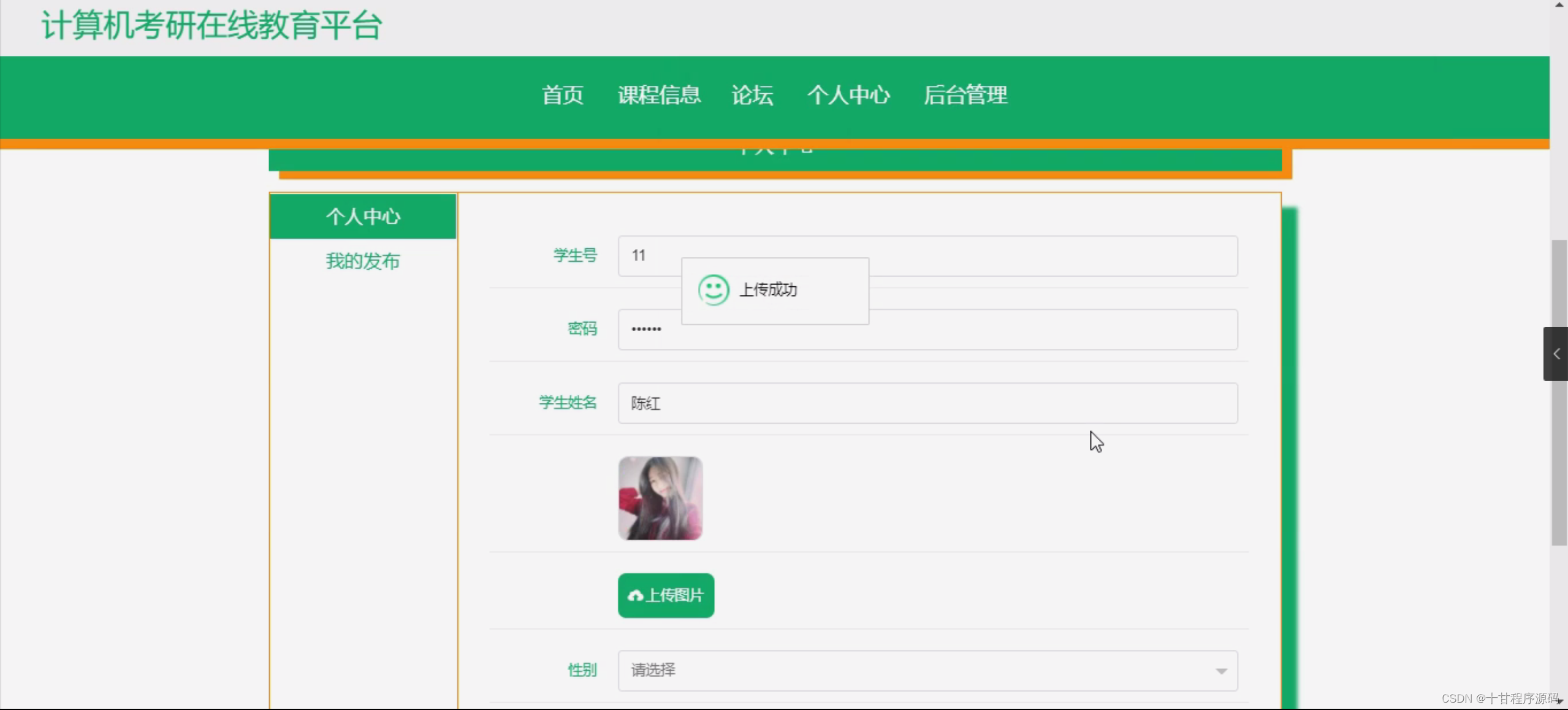Select the 个人中心 sidebar tab
Viewport: 1568px width, 710px height.
[362, 216]
